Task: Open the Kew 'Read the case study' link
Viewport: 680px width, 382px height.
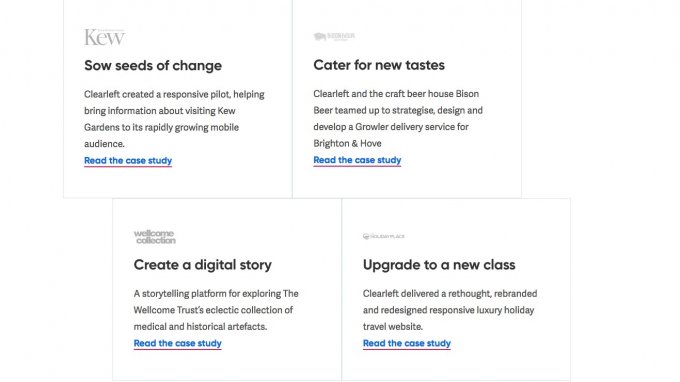Action: 128,160
